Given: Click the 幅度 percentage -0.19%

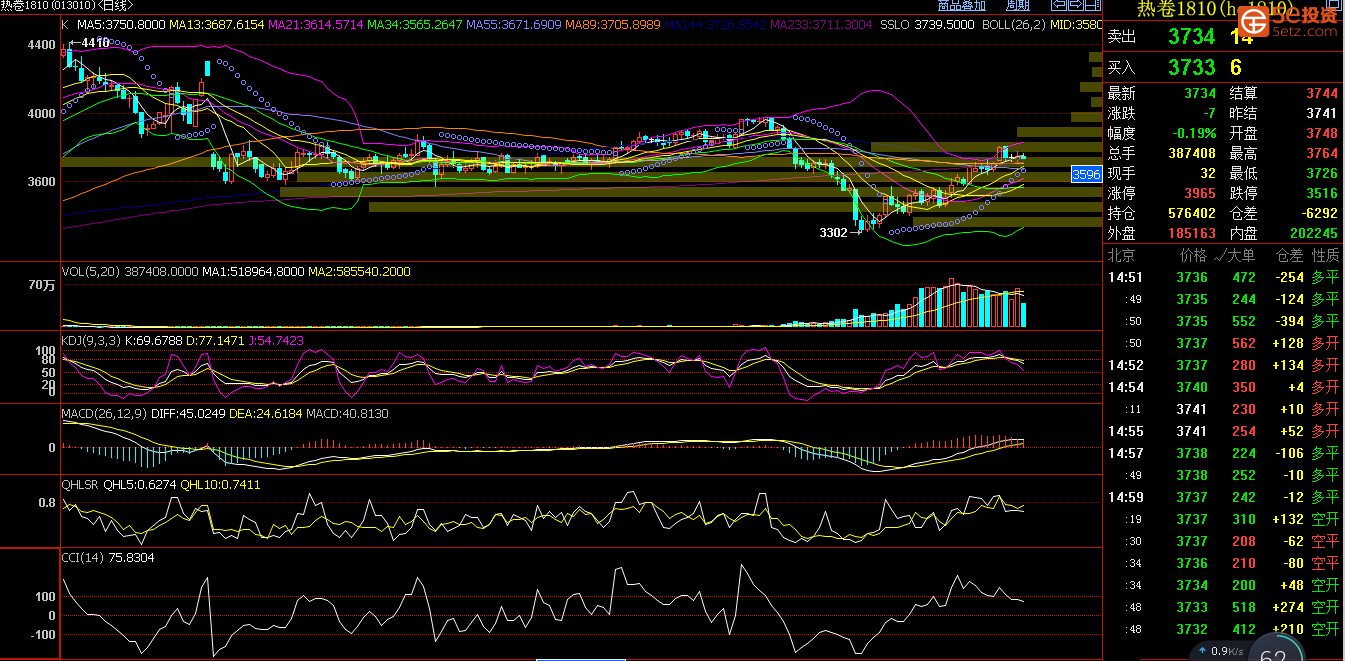Looking at the screenshot, I should point(1195,133).
